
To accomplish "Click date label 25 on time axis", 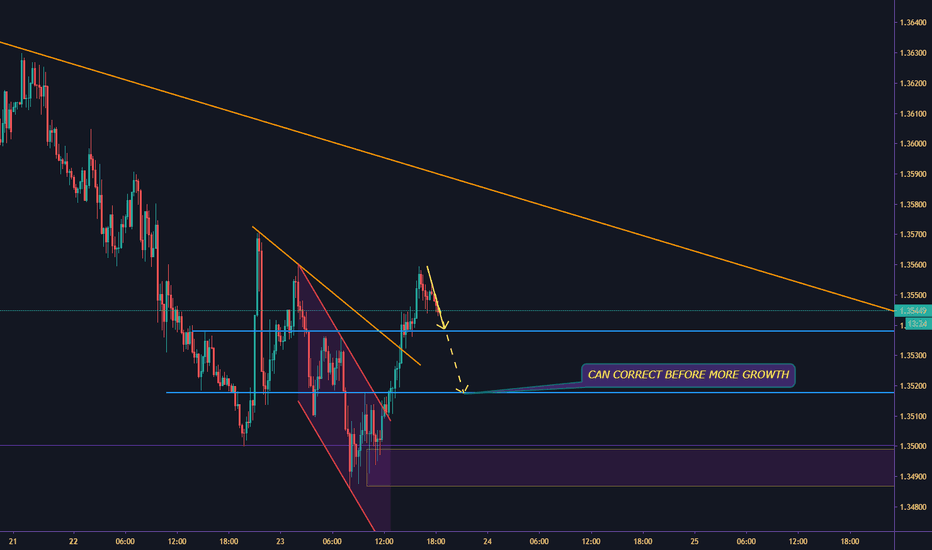I will coord(694,542).
